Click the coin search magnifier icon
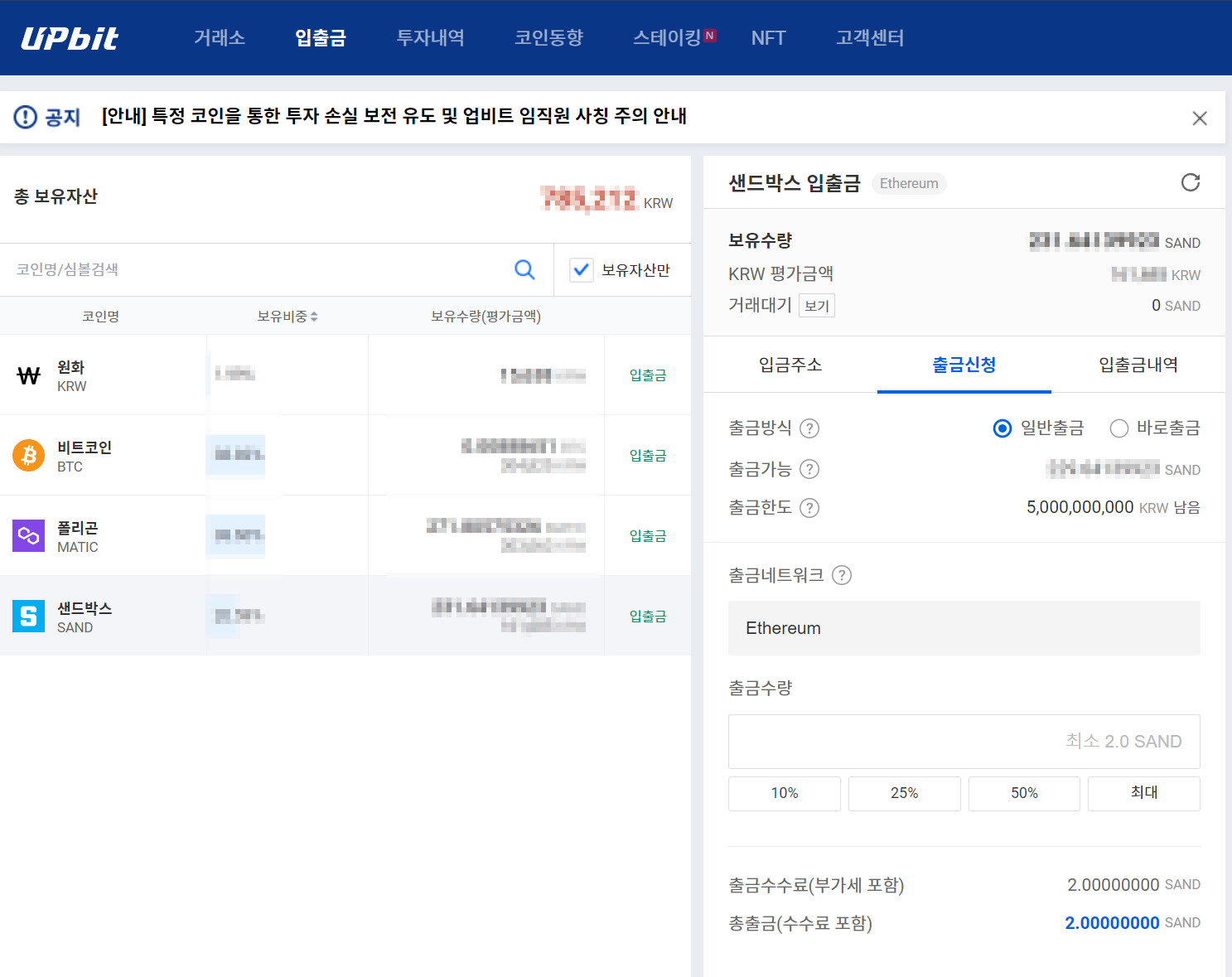The image size is (1232, 977). point(524,269)
